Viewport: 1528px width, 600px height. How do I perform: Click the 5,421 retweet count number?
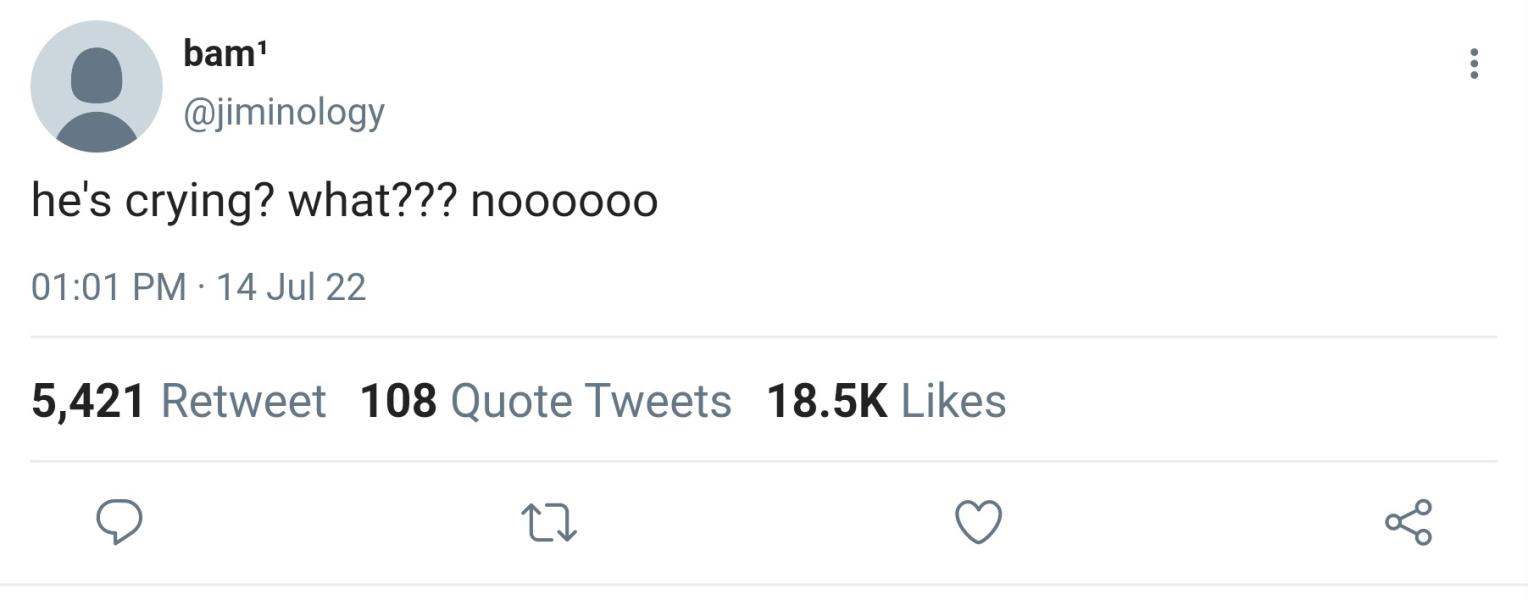[88, 401]
